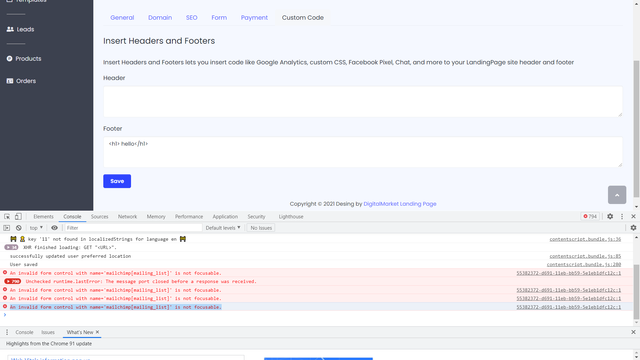Focus the Header code textarea
The width and height of the screenshot is (640, 360).
pyautogui.click(x=363, y=102)
